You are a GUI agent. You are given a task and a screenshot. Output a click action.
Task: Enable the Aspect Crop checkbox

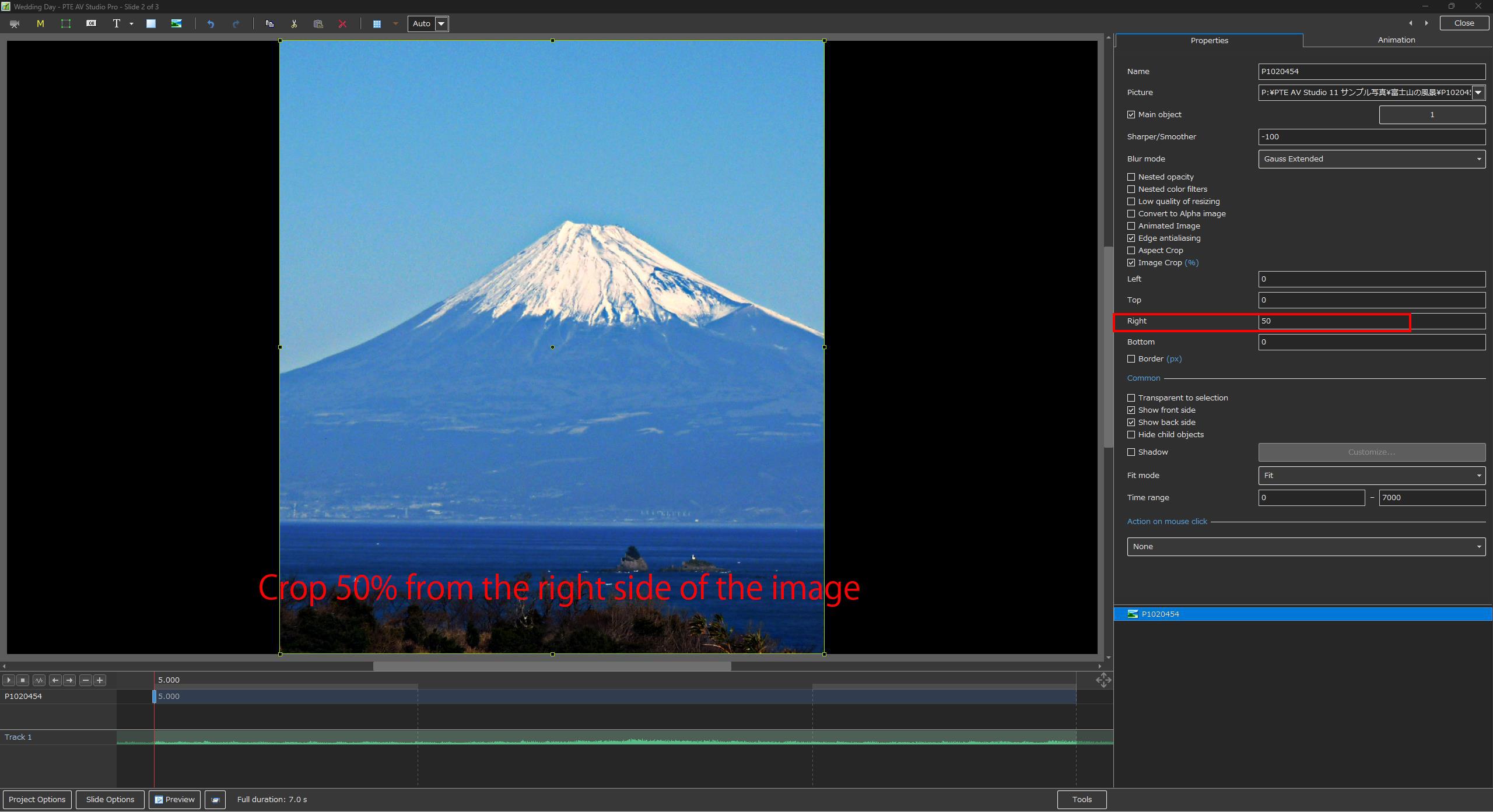[x=1131, y=251]
